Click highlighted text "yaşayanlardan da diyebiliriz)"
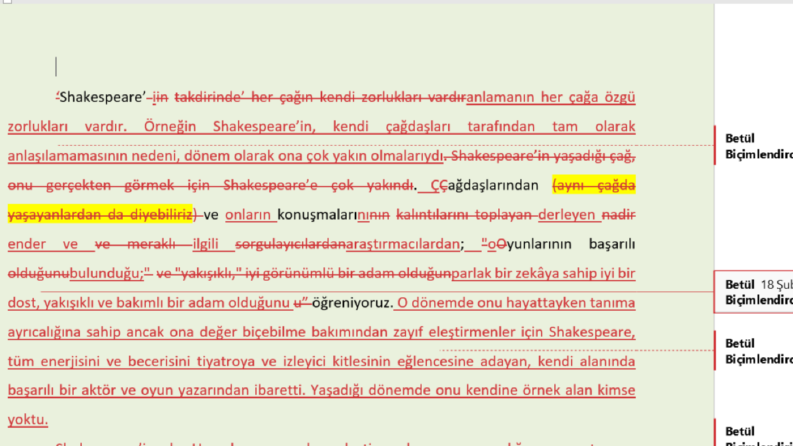 (x=103, y=215)
